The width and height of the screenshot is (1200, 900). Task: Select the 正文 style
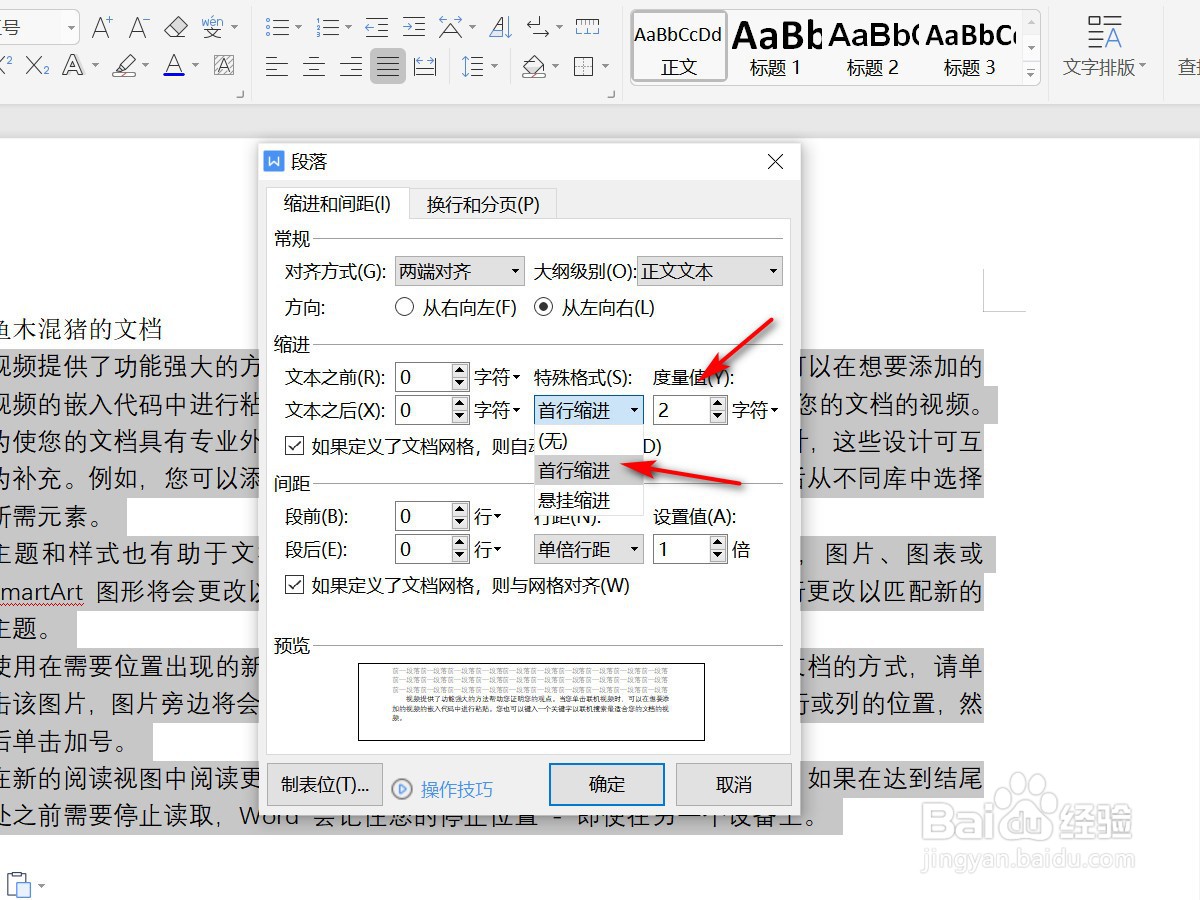coord(679,47)
